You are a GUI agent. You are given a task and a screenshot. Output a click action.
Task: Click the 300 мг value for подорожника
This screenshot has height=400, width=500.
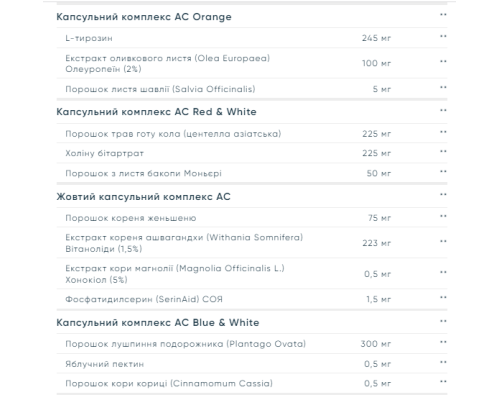point(376,344)
